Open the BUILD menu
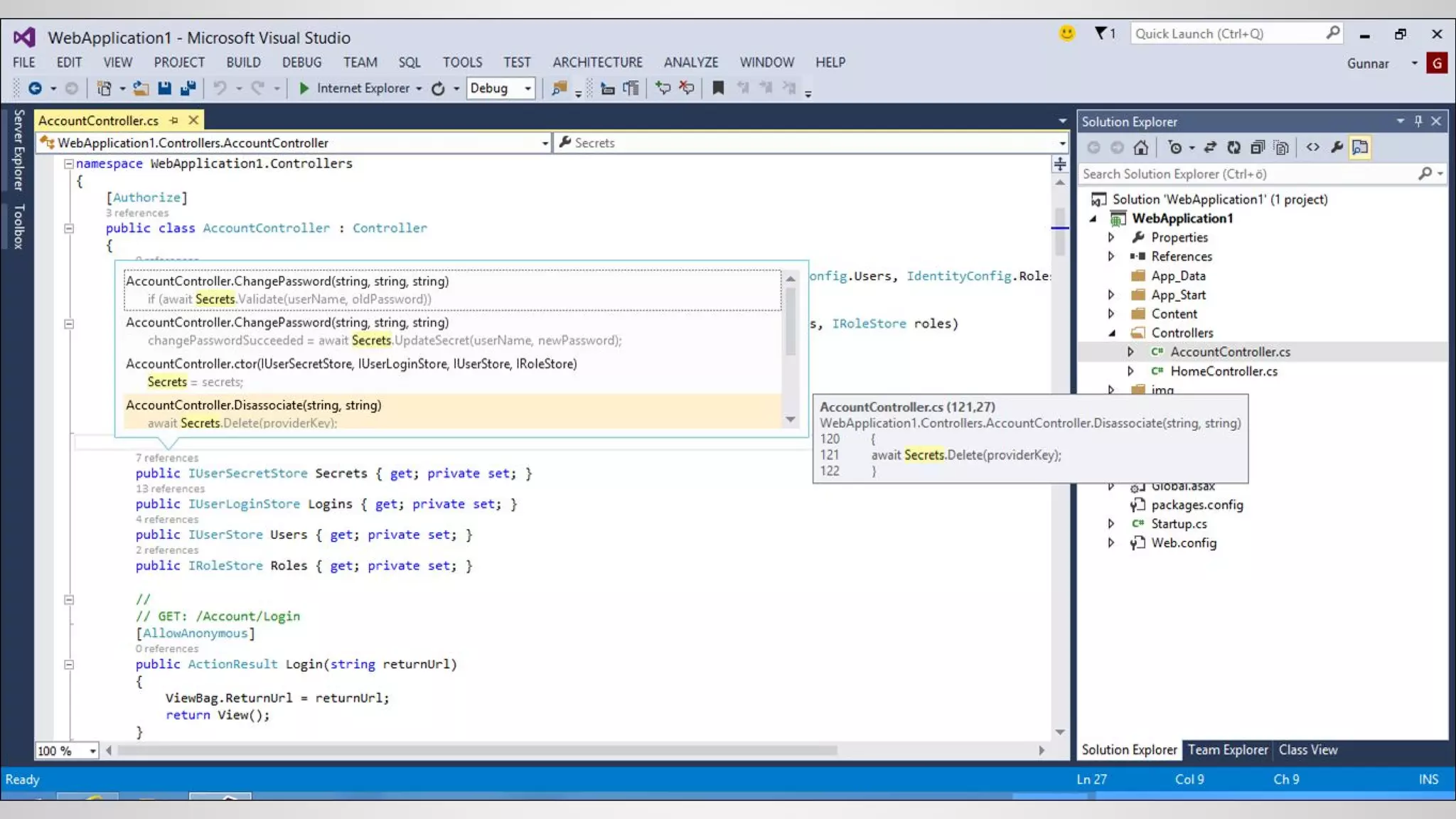 [243, 63]
